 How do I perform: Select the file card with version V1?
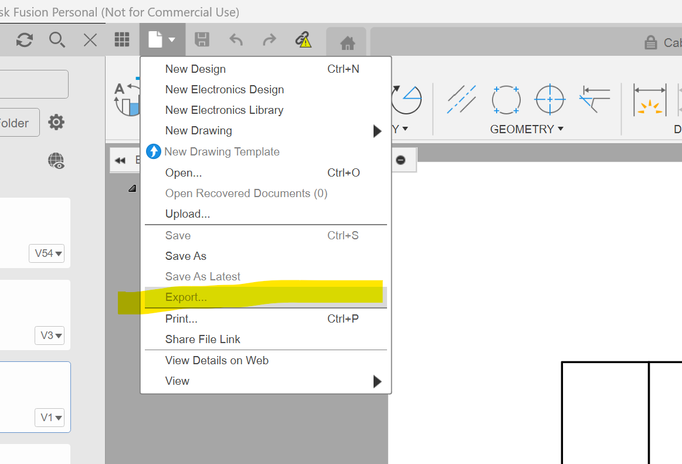[x=35, y=397]
